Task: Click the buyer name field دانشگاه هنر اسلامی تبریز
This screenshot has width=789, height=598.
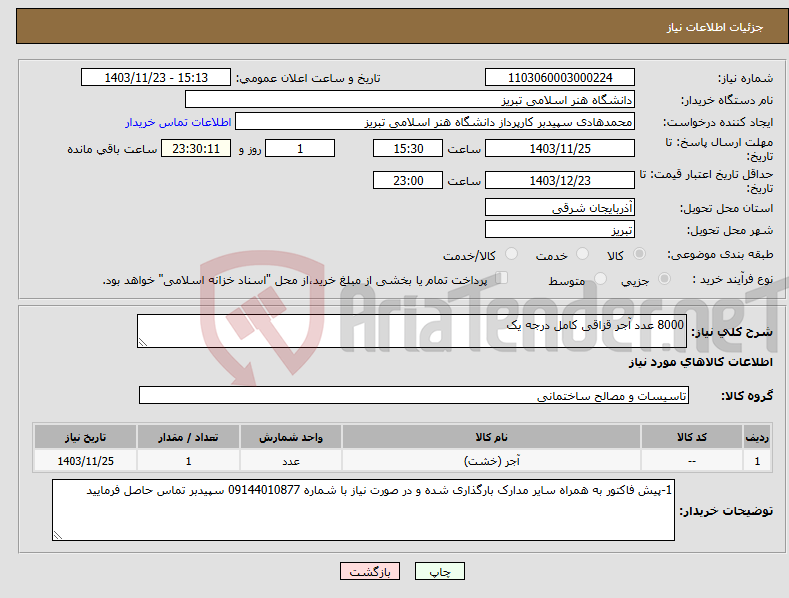Action: (410, 100)
